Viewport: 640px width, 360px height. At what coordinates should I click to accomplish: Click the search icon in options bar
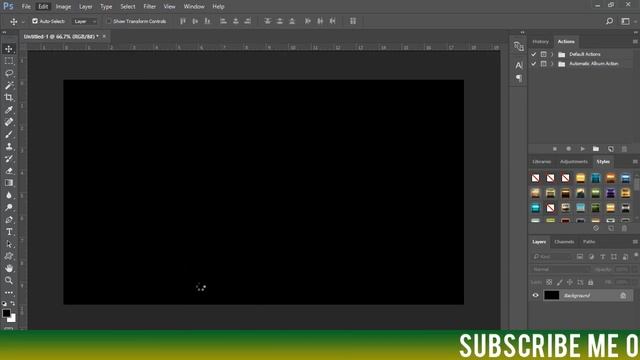[609, 21]
